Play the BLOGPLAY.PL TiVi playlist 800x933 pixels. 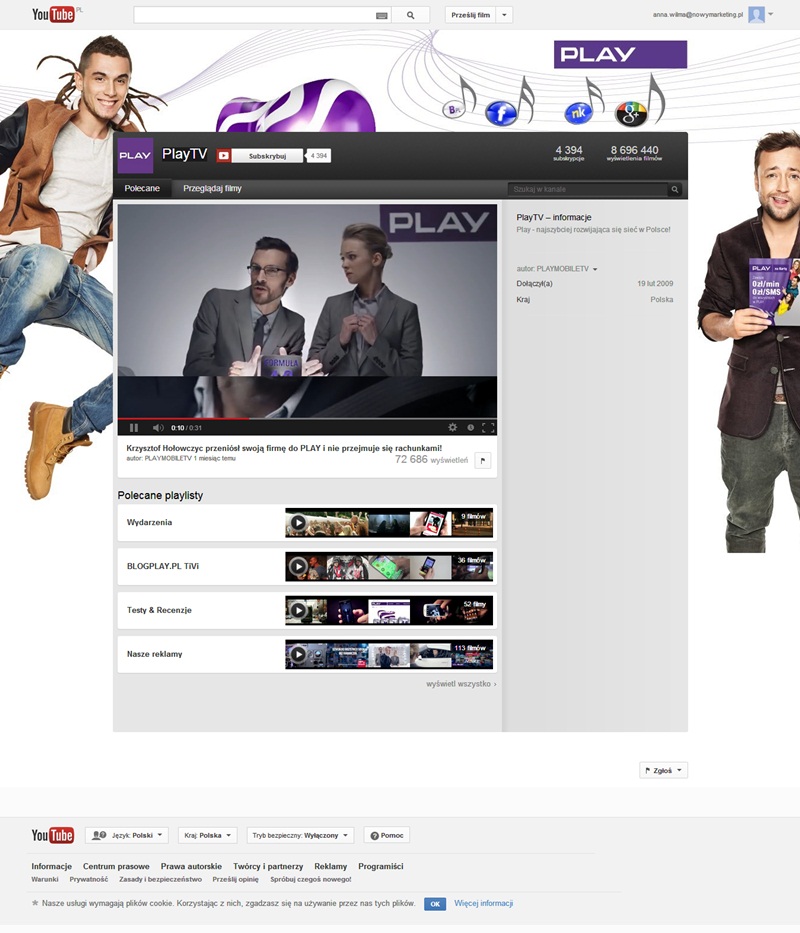(298, 566)
